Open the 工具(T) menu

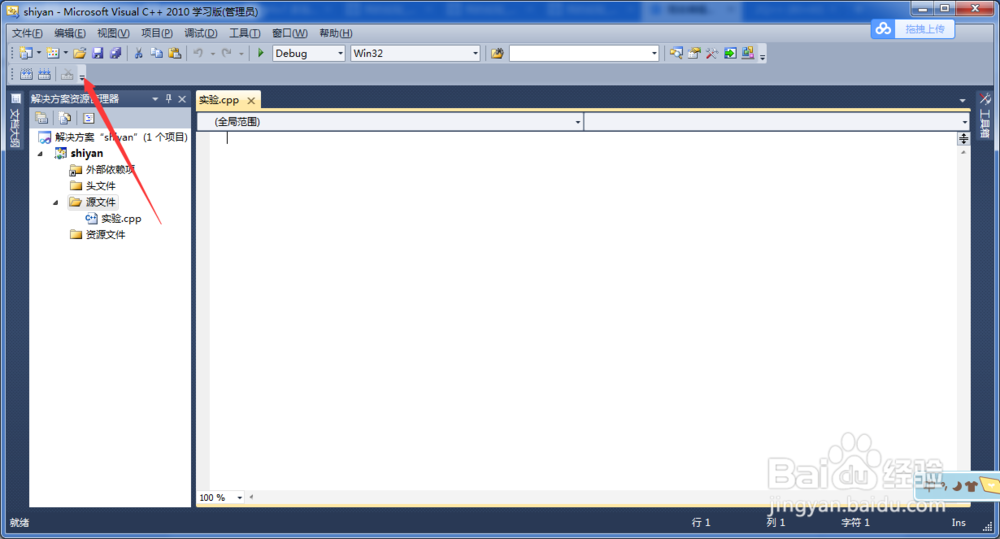(244, 33)
